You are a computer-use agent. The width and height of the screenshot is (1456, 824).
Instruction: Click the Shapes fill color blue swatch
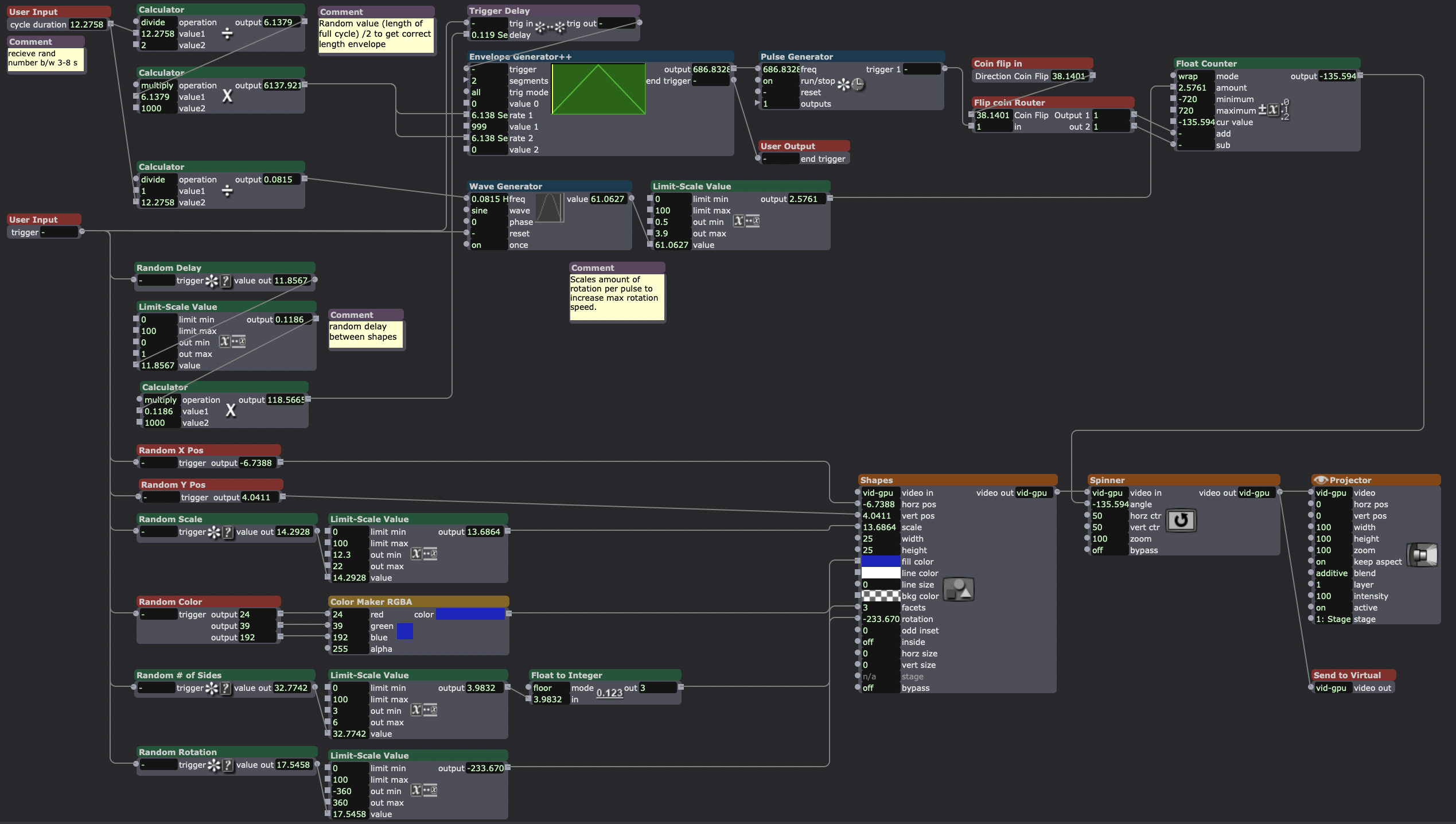click(881, 562)
